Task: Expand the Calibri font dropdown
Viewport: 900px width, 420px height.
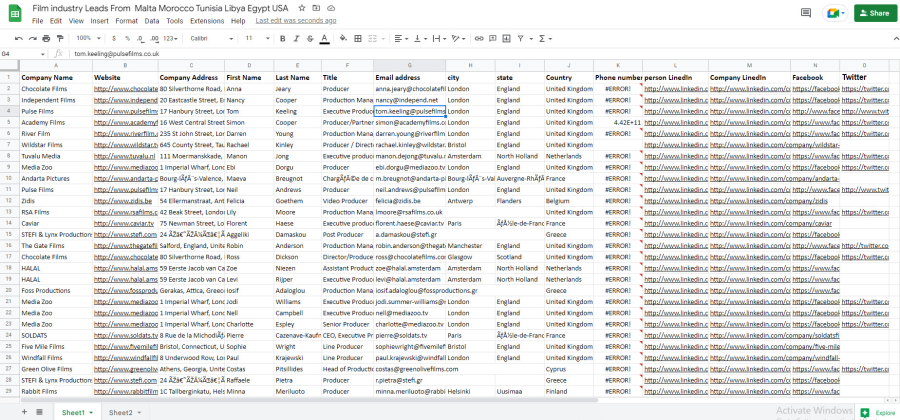Action: tap(212, 38)
